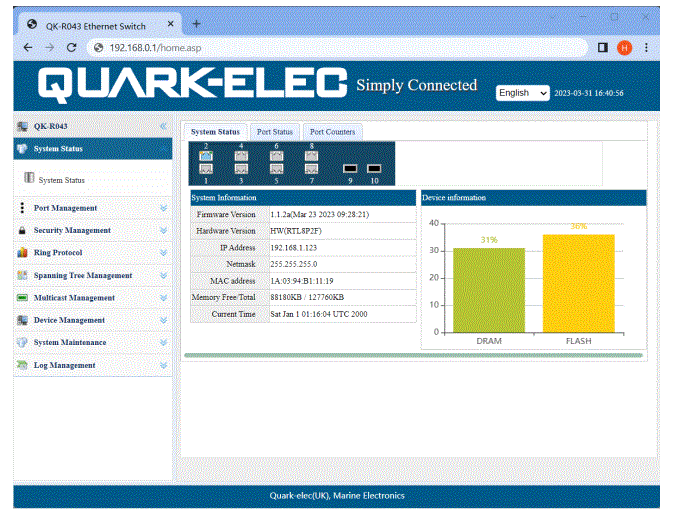
Task: Open Security Management menu label
Action: 72,230
